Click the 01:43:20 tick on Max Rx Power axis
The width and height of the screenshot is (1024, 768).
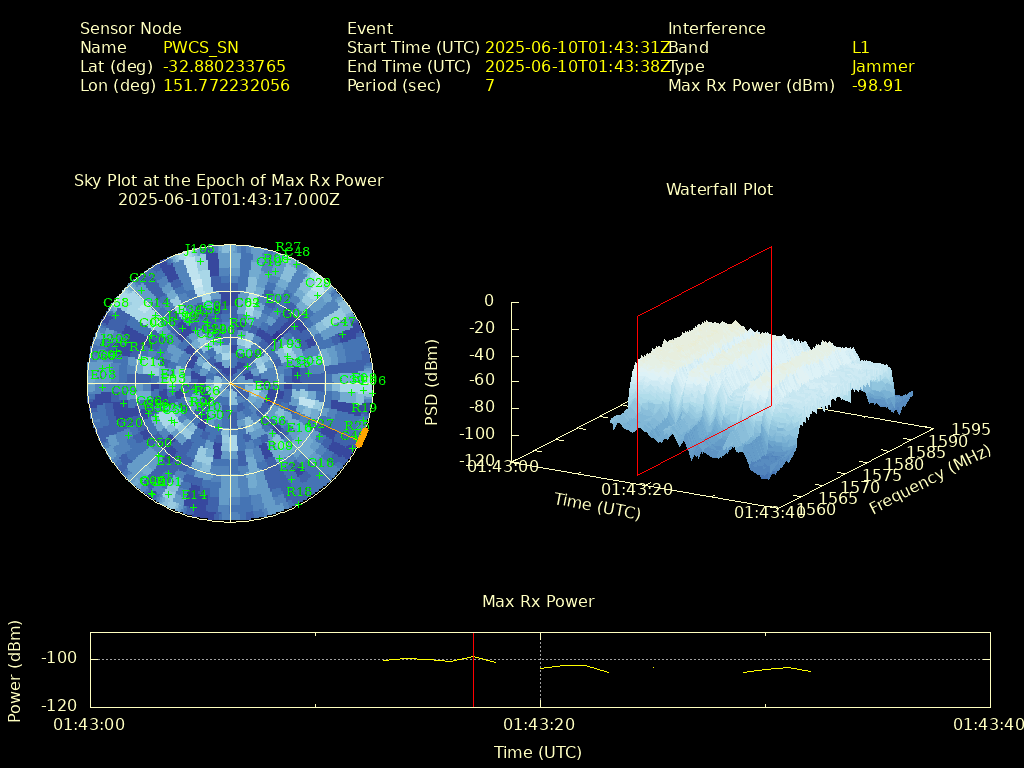(540, 724)
